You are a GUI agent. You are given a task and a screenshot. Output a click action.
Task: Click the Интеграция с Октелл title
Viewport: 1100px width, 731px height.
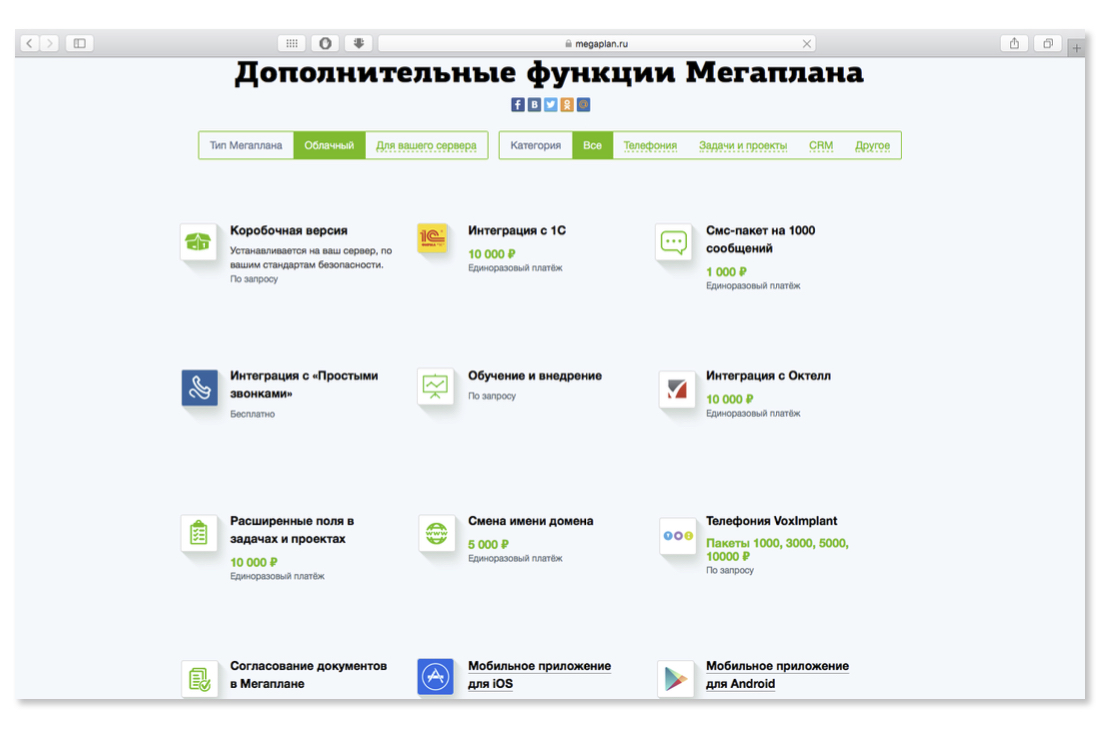coord(768,375)
